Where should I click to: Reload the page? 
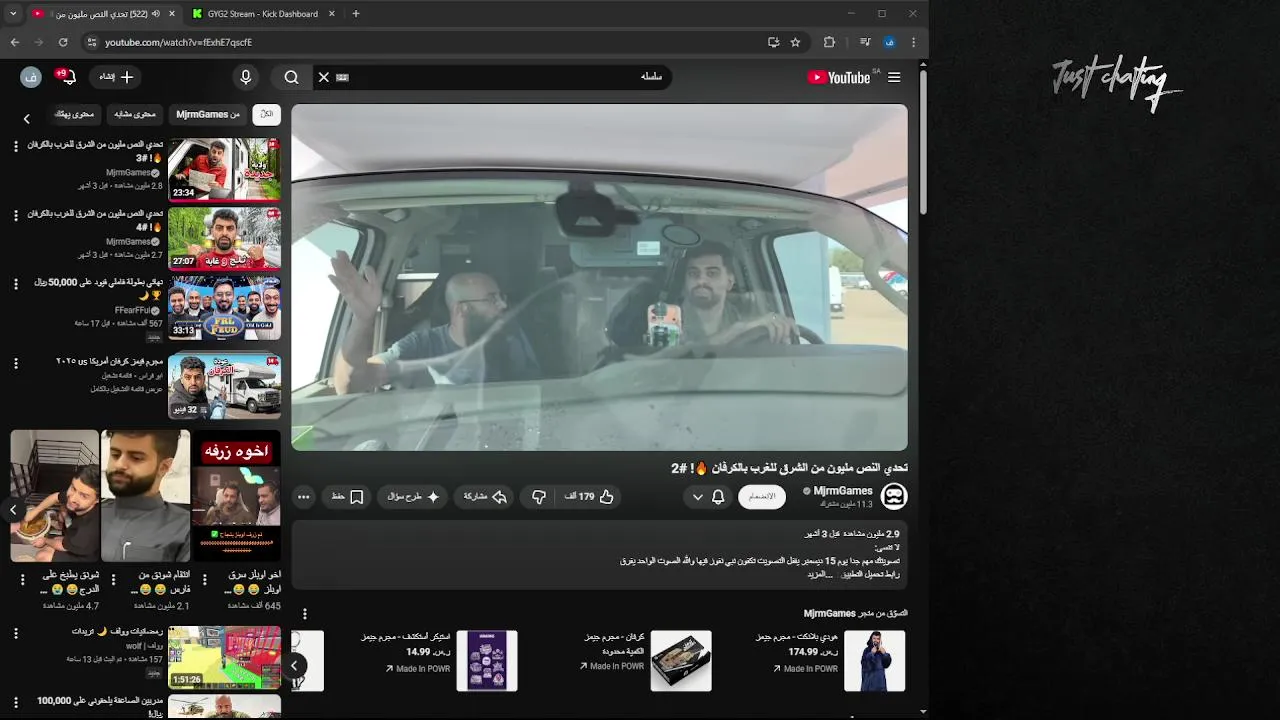click(63, 42)
